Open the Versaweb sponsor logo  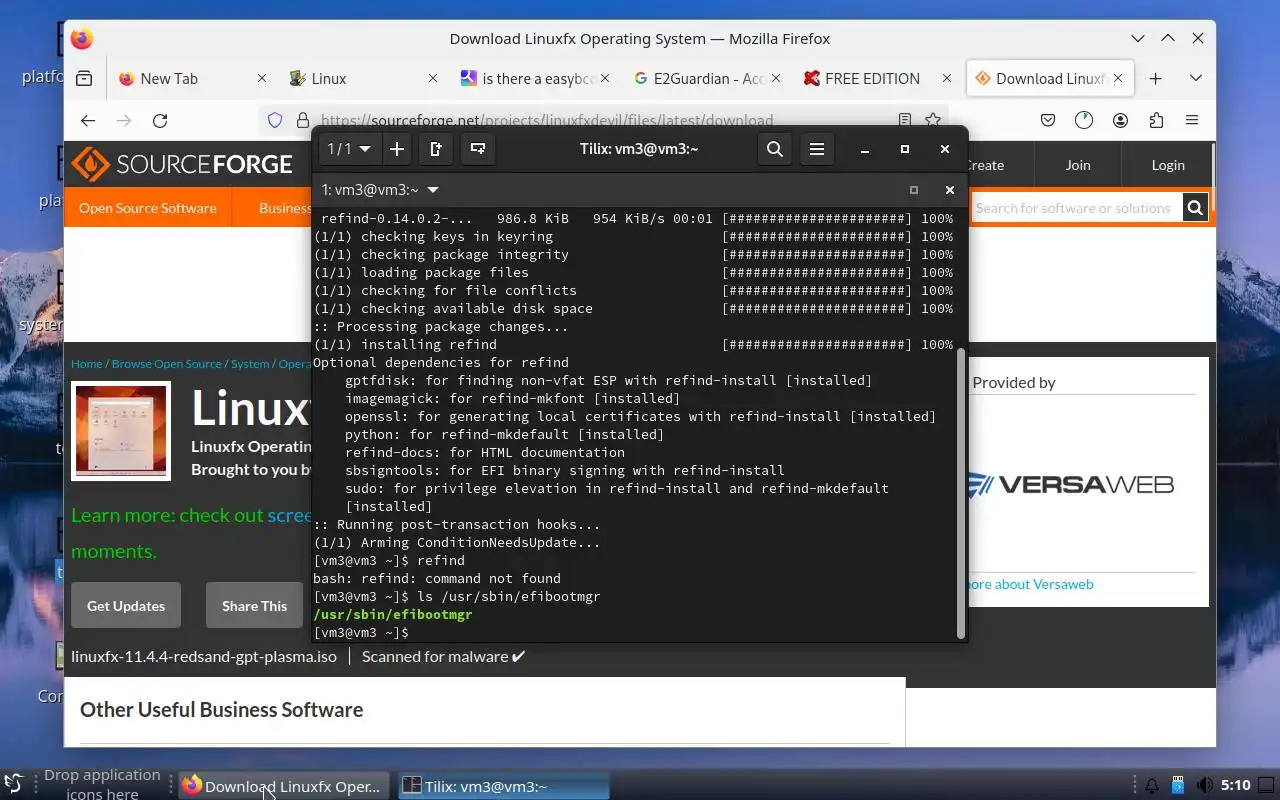1070,485
